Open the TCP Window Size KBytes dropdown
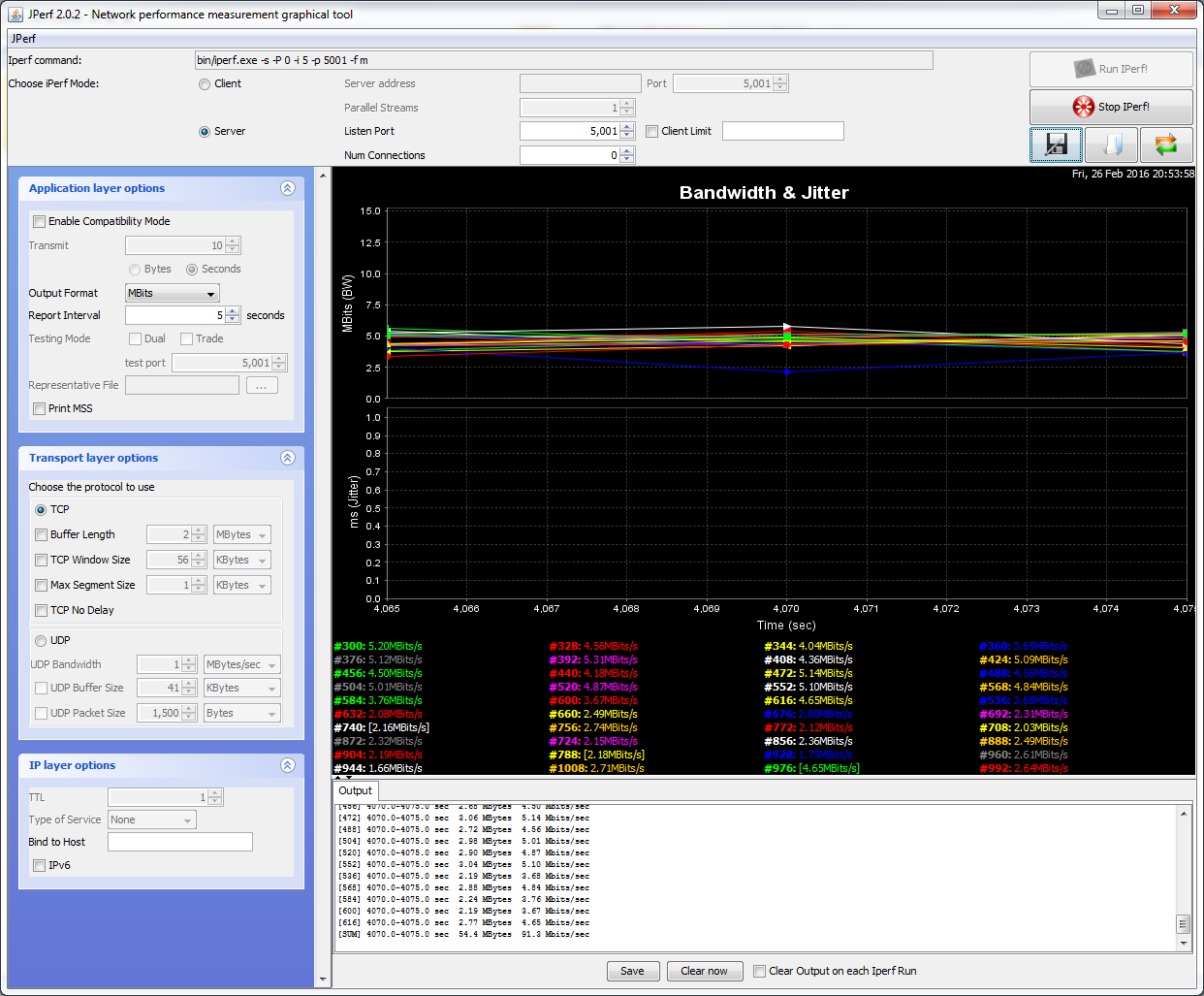Screen dimensions: 1204x996 [x=241, y=561]
